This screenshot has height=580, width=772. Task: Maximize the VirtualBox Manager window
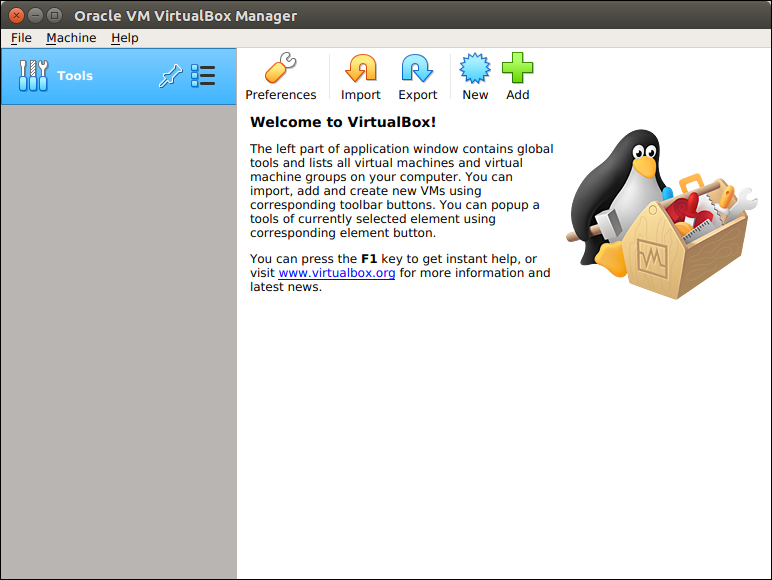[55, 16]
